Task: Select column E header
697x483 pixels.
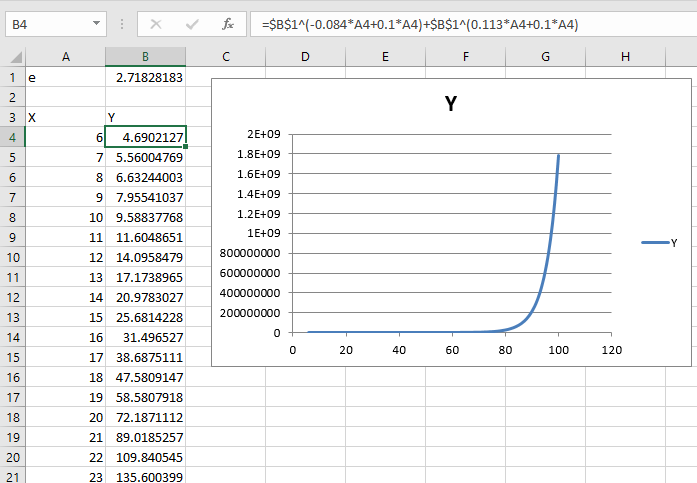Action: point(385,57)
